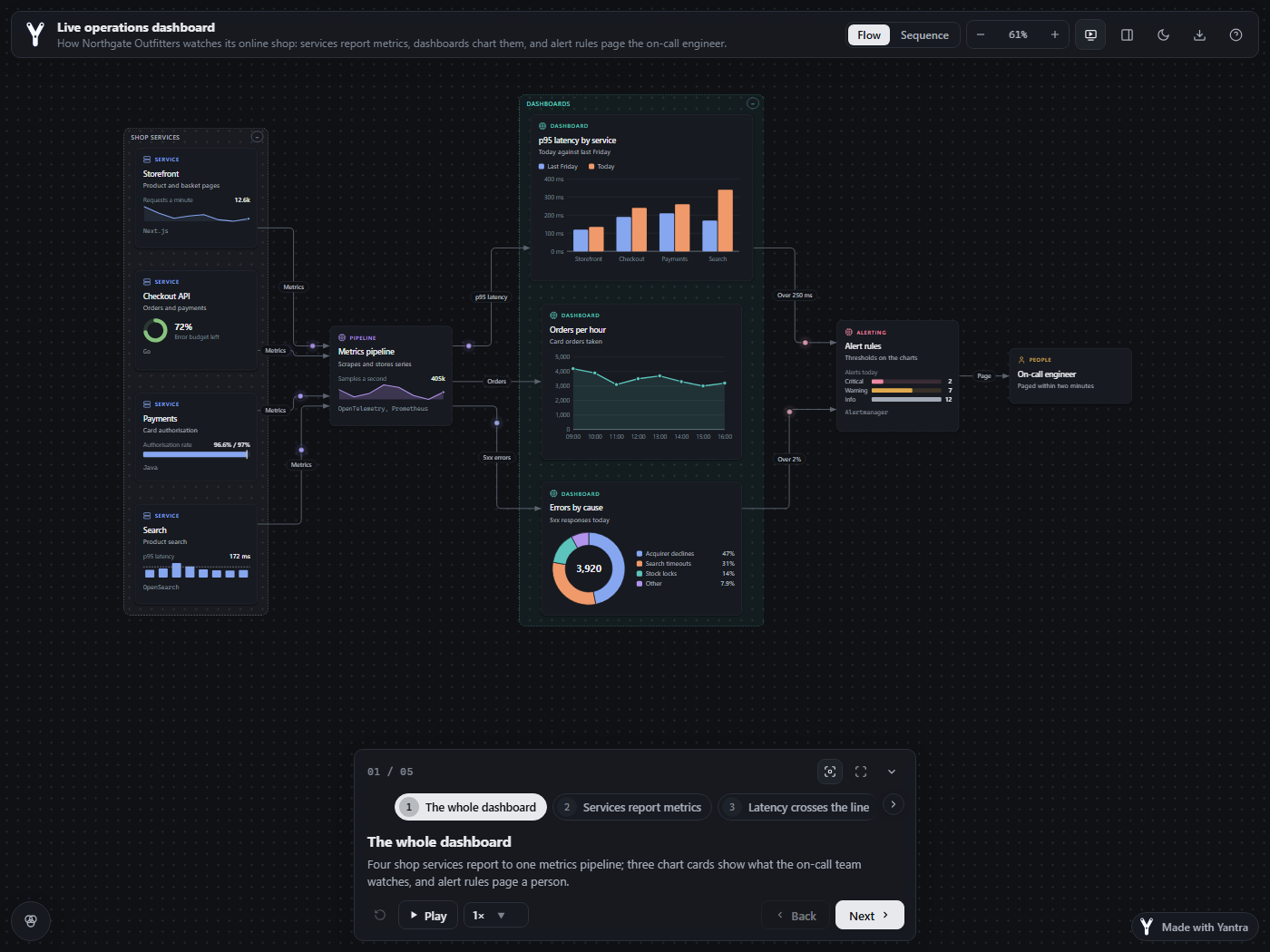Collapse the Shop Services group
1270x952 pixels.
point(257,137)
